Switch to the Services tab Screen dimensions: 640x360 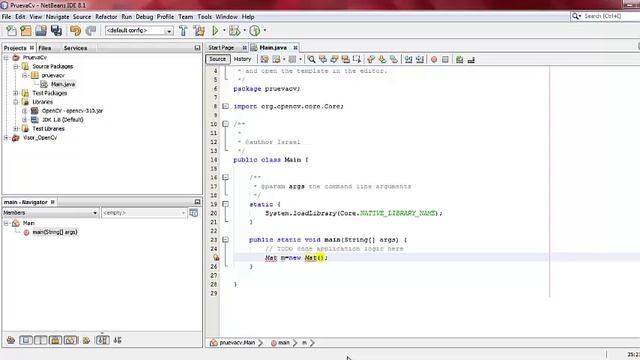point(75,48)
